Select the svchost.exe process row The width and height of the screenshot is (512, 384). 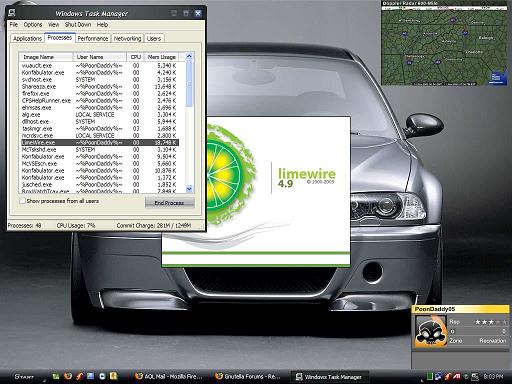[99, 80]
